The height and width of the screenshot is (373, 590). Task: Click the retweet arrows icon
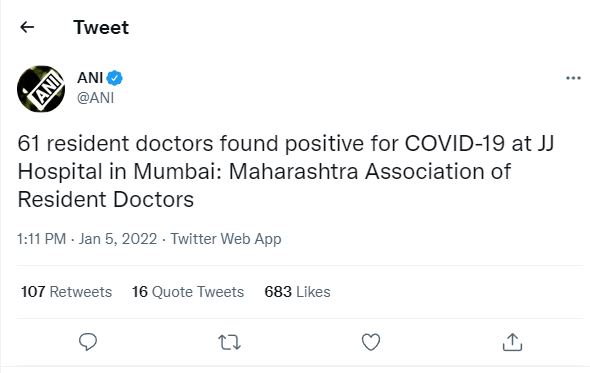(229, 343)
